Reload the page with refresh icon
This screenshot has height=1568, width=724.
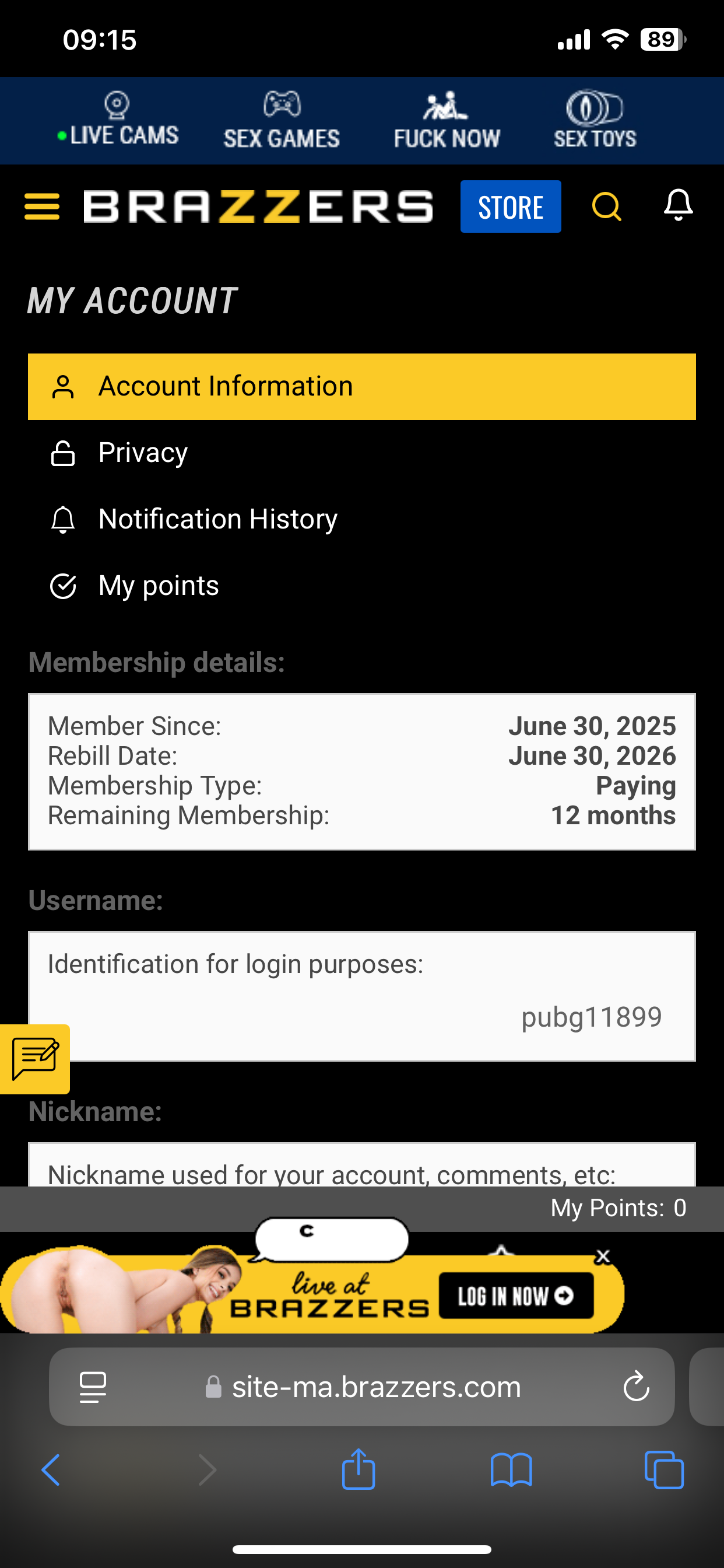tap(637, 1387)
